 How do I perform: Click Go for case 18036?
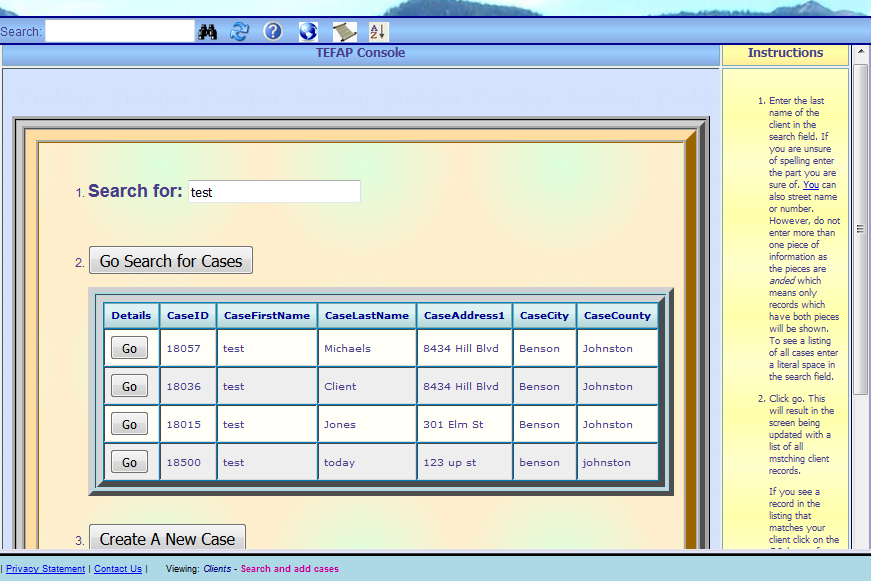[x=129, y=386]
